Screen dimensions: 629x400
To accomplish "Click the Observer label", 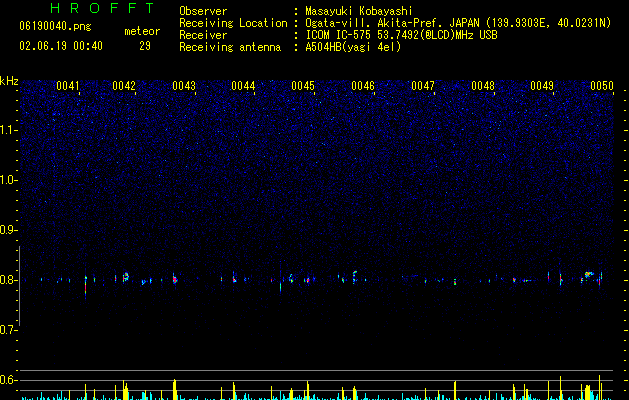I will click(x=203, y=11).
